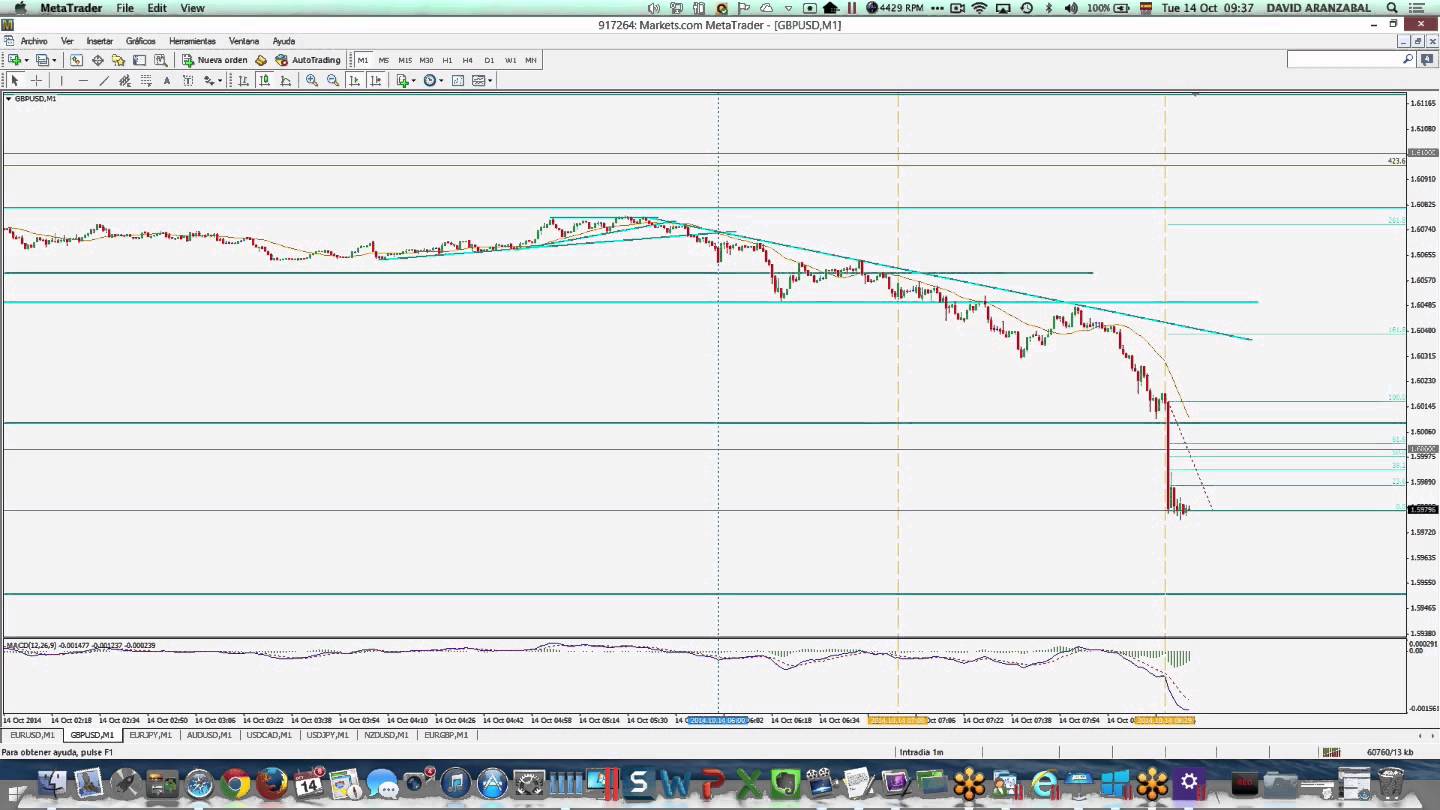Open the templates dropdown arrow
This screenshot has height=810, width=1440.
pos(490,81)
